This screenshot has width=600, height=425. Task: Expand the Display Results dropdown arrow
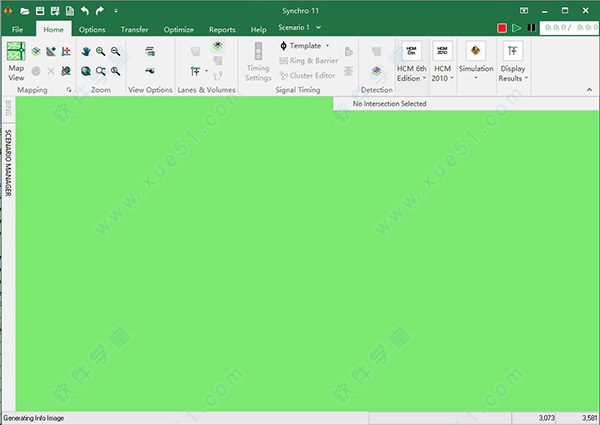(x=527, y=78)
